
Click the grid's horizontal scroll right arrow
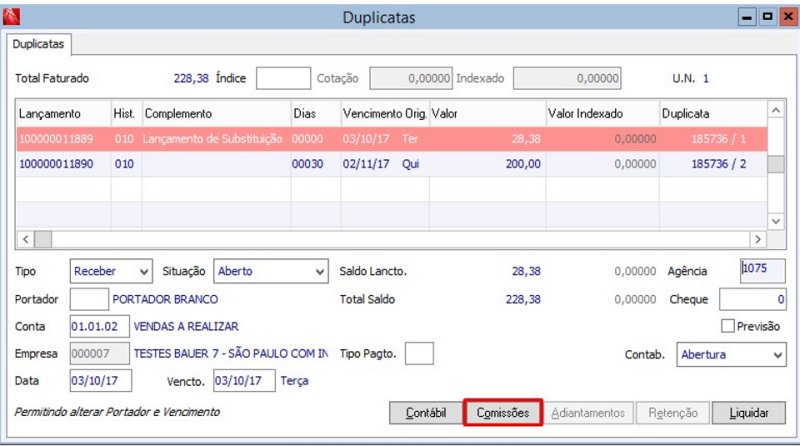[758, 239]
